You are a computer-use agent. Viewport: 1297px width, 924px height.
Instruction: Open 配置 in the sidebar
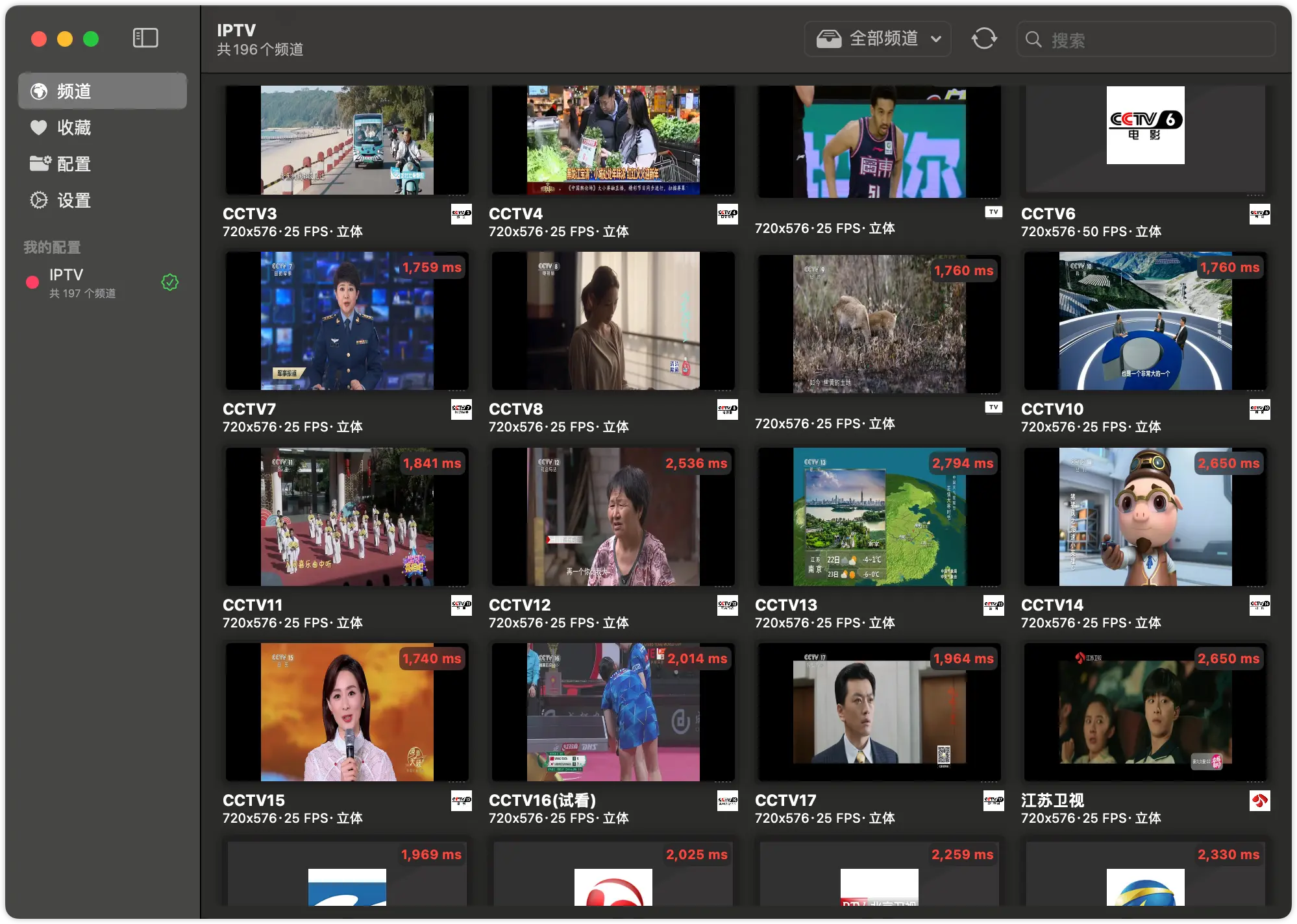103,164
